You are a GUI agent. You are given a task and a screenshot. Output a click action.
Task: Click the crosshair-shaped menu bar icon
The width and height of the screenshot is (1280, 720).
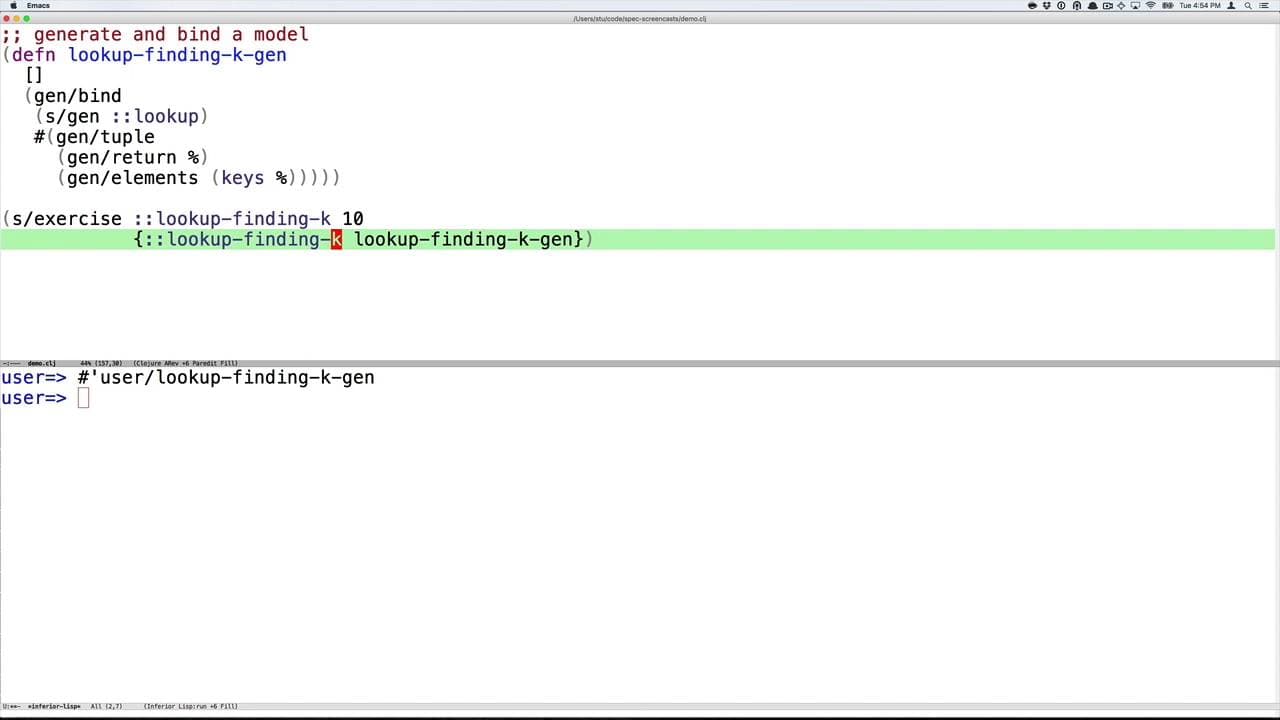[x=1121, y=5]
